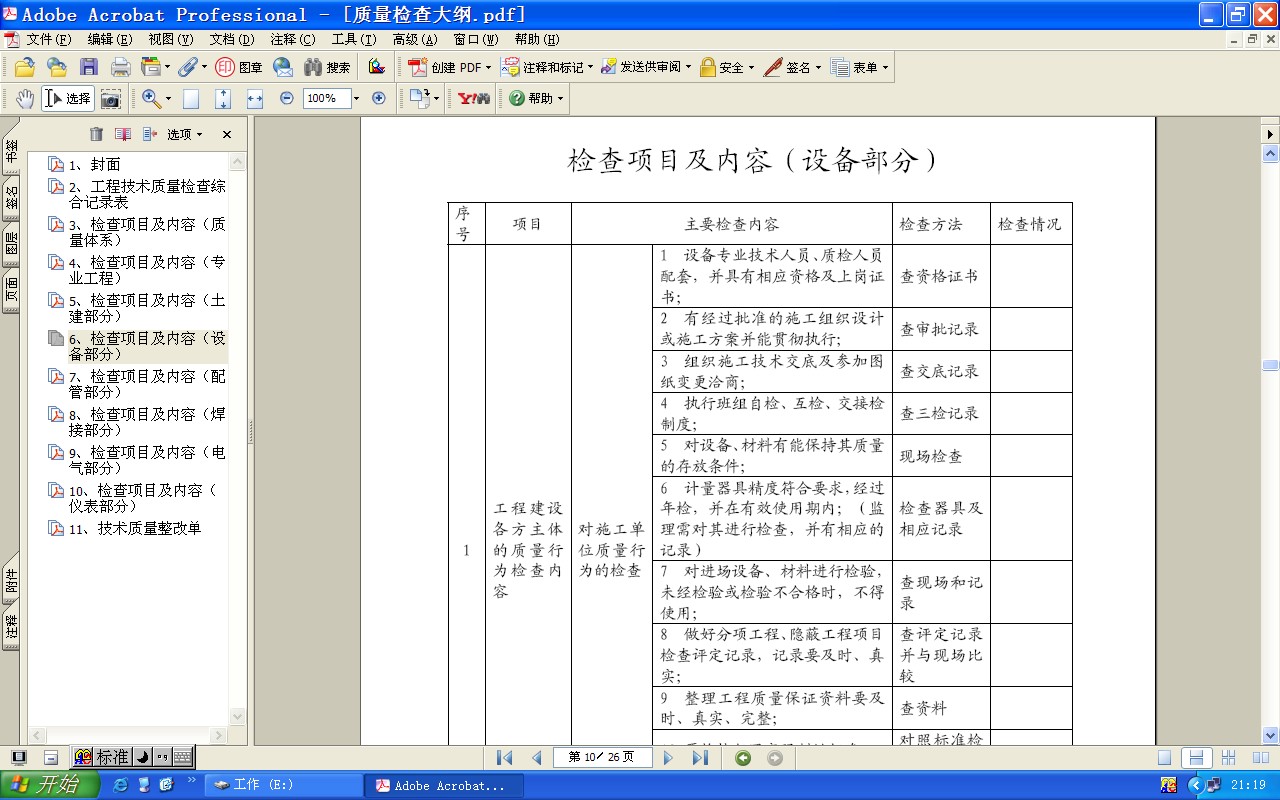Open the bookmarks 选项 options dropdown
The image size is (1280, 800).
tap(185, 134)
